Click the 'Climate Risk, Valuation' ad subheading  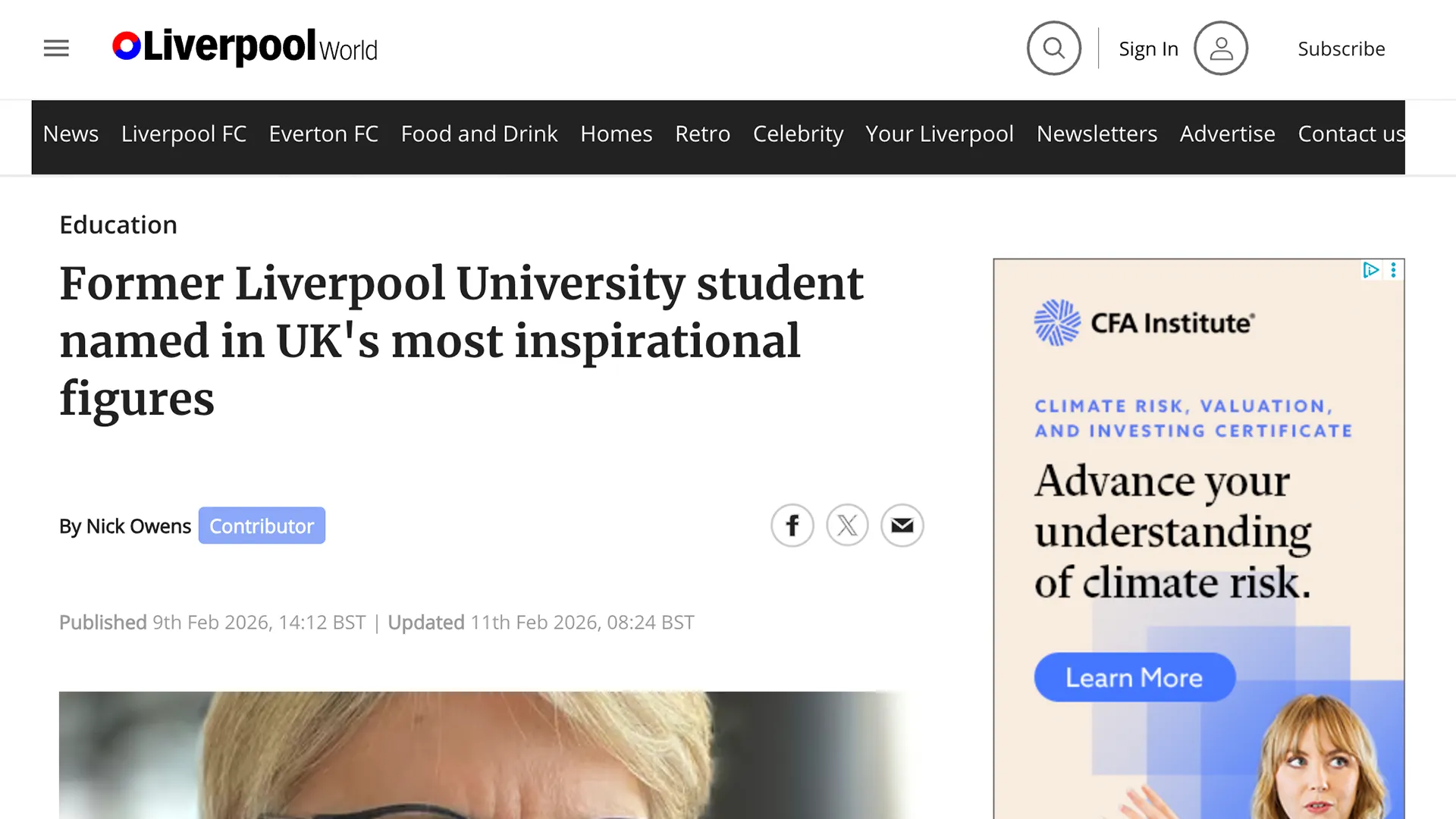coord(1194,419)
